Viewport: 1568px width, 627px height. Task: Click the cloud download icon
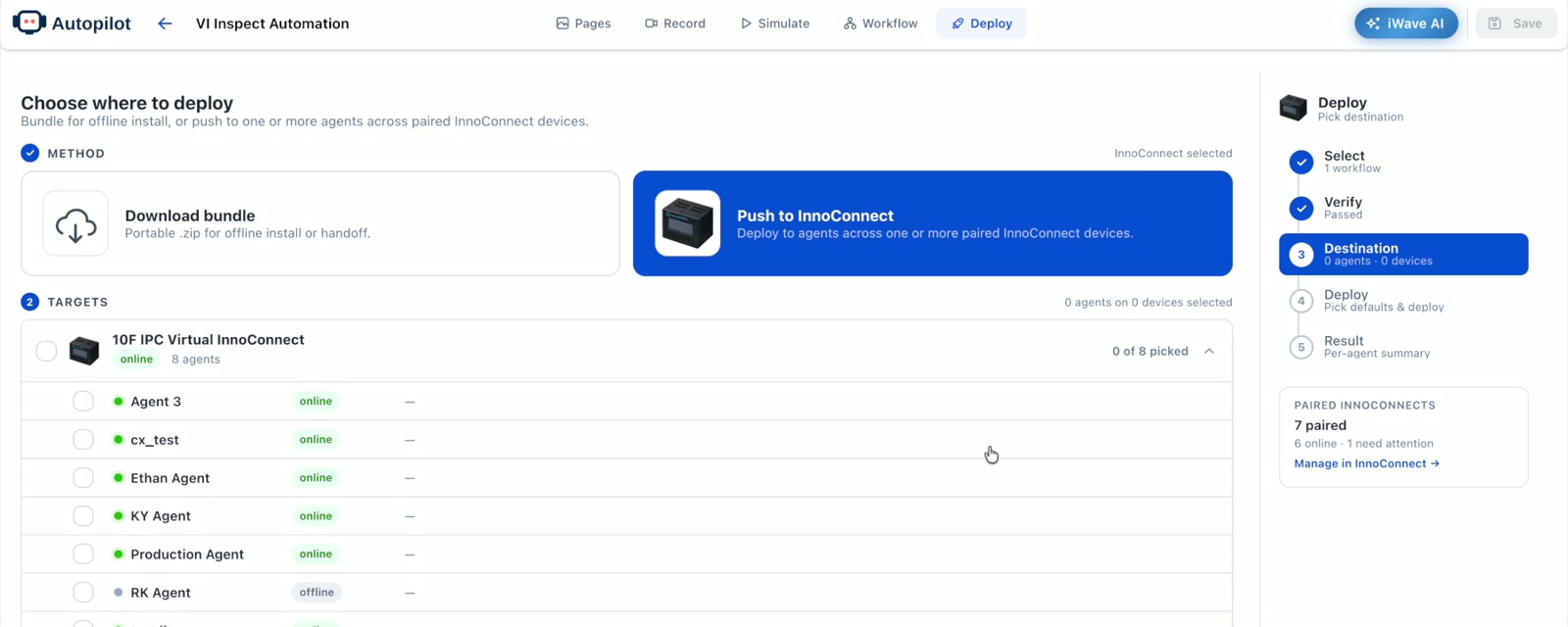pos(75,223)
